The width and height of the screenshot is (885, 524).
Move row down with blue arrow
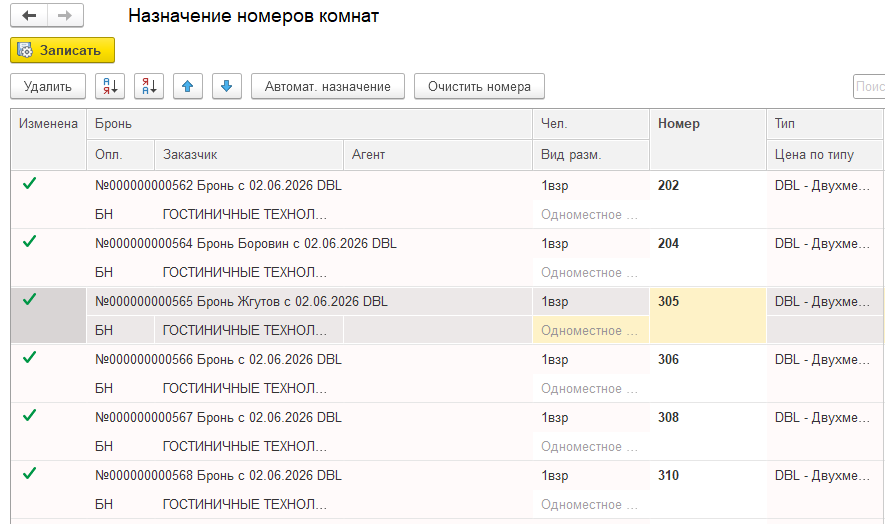[x=227, y=86]
